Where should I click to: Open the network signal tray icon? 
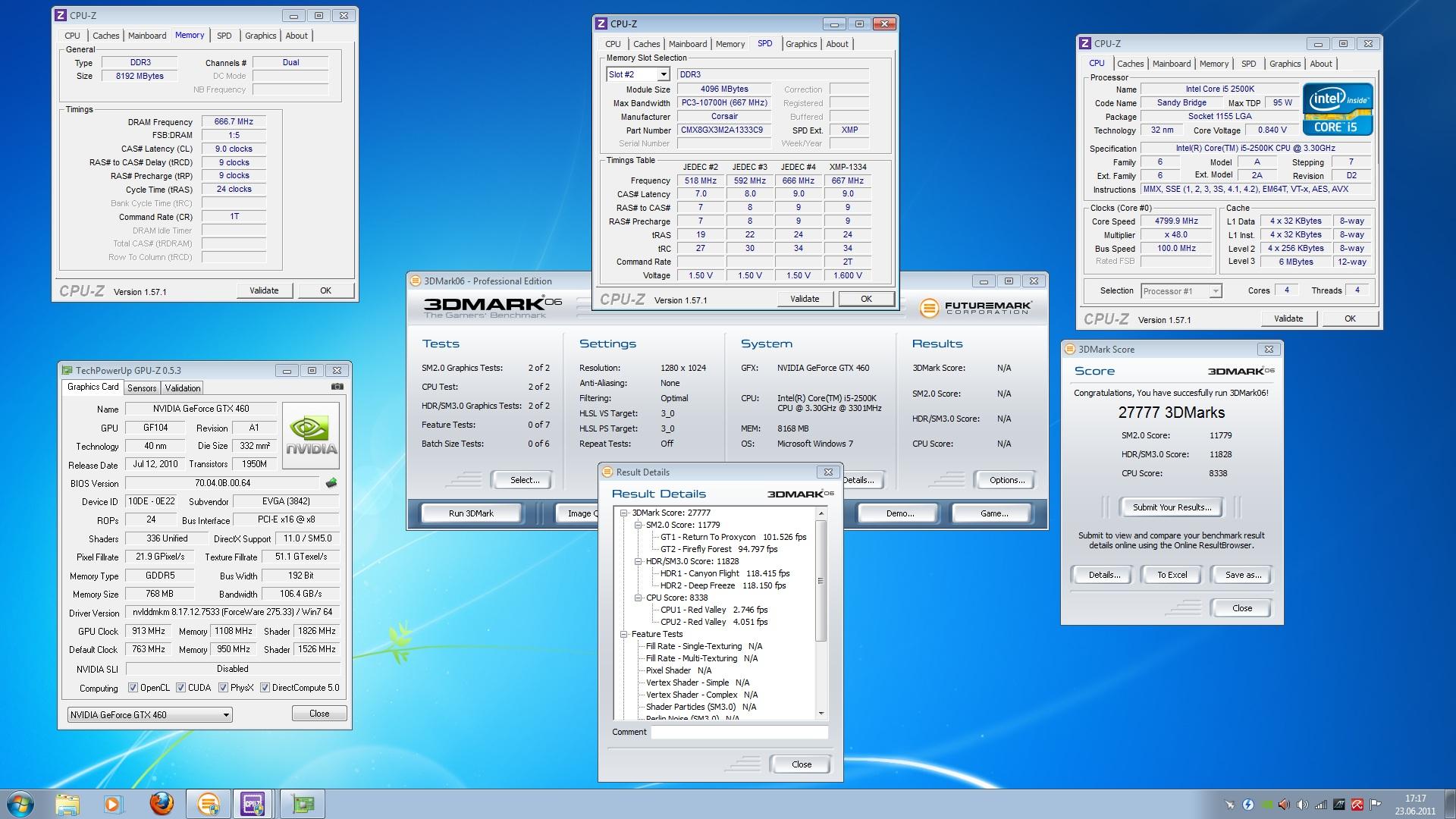click(1321, 805)
